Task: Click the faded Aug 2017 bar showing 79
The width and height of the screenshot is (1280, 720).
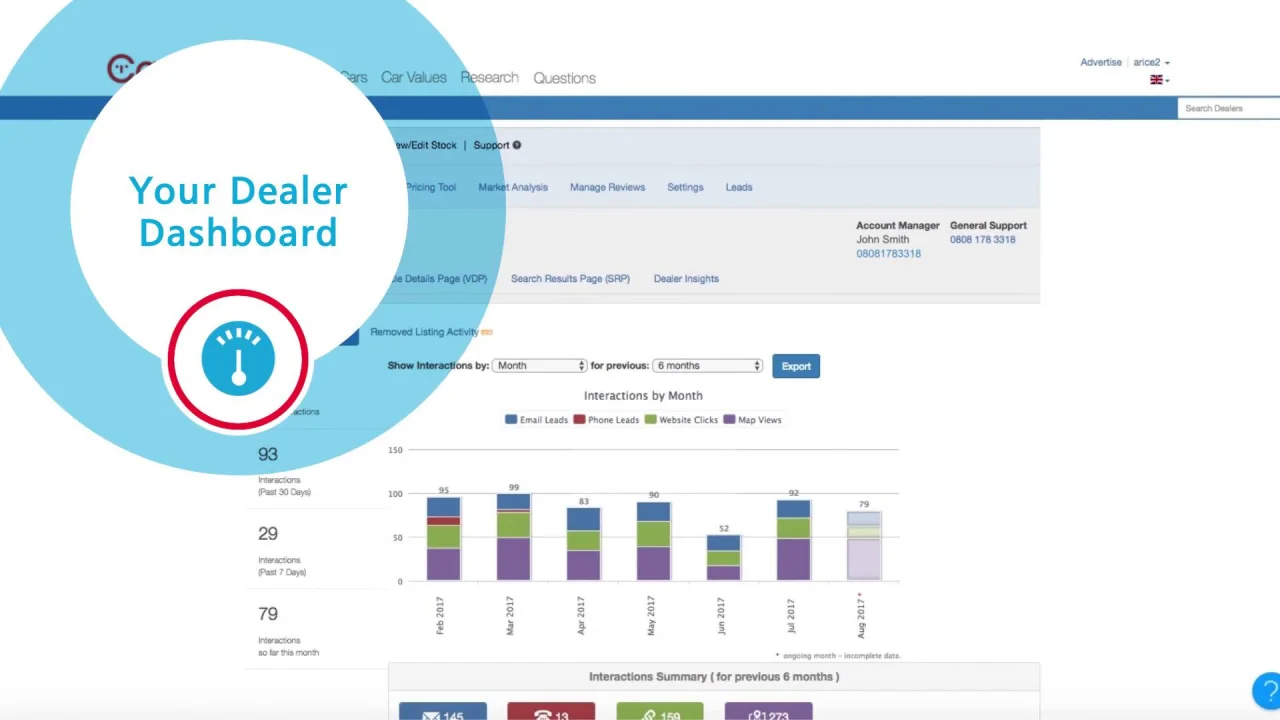Action: 863,546
